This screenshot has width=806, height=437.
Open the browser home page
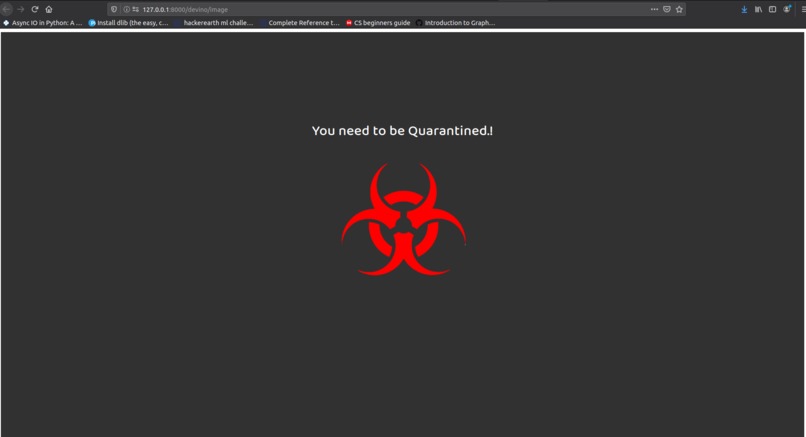click(x=49, y=9)
